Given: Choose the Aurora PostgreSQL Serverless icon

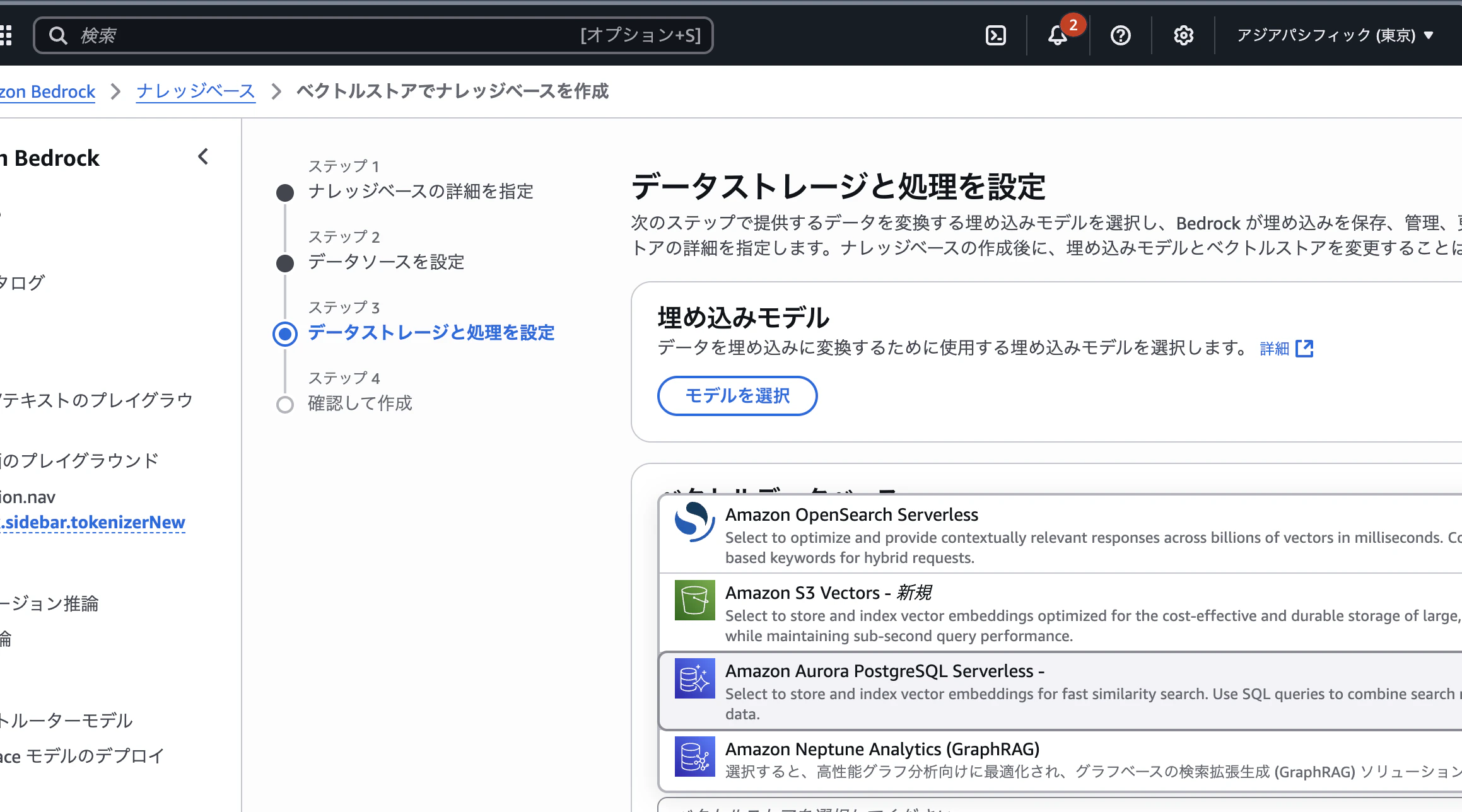Looking at the screenshot, I should (x=694, y=678).
